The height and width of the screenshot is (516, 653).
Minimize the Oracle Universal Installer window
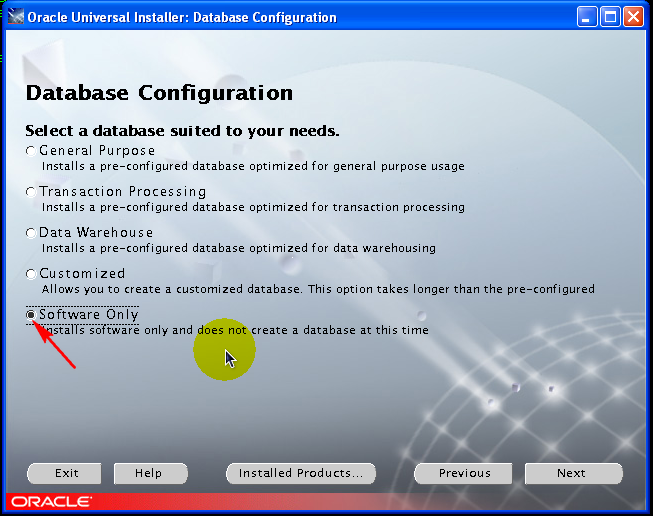[x=587, y=17]
